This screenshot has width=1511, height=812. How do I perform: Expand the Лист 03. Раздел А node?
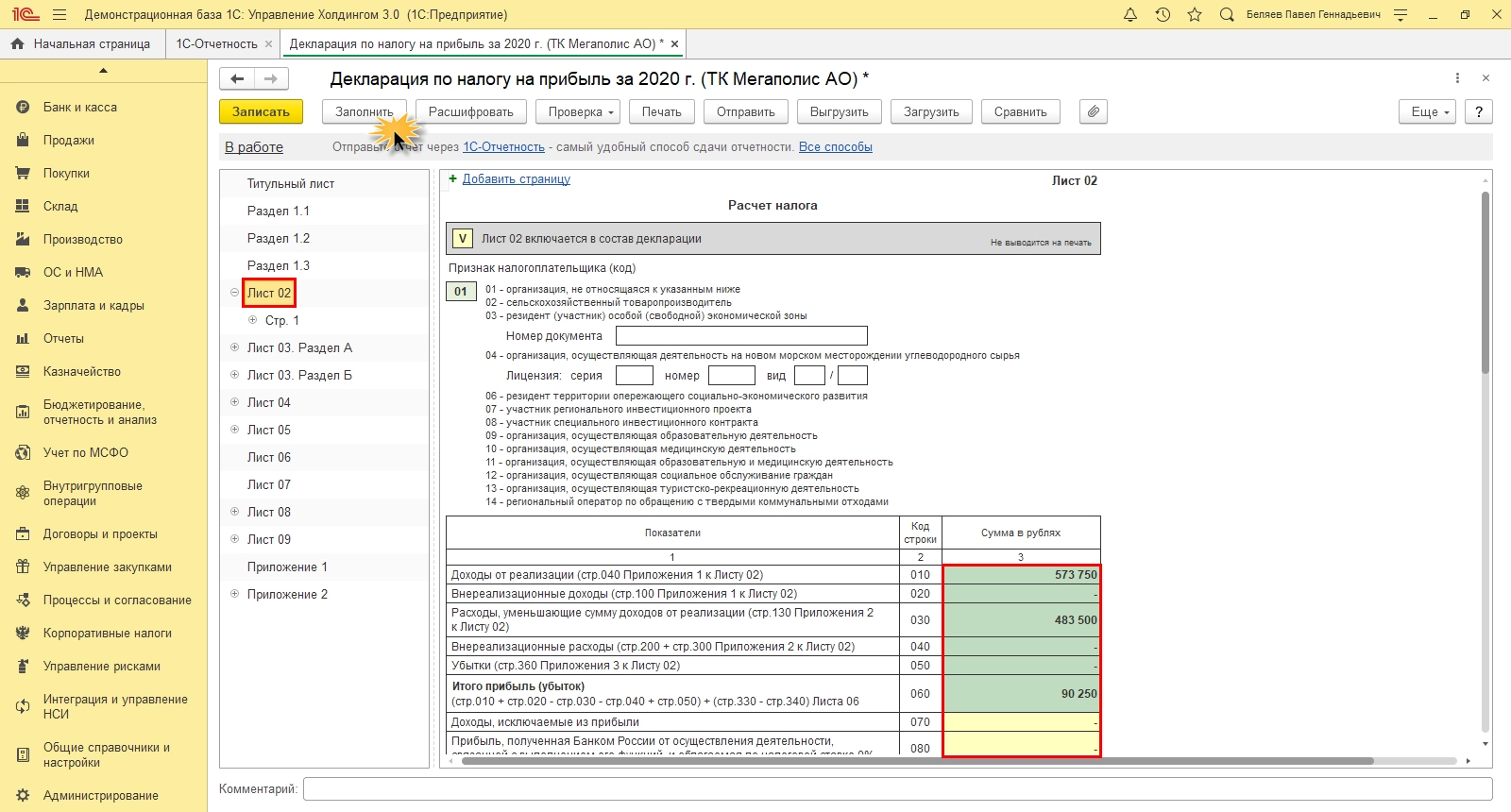234,347
